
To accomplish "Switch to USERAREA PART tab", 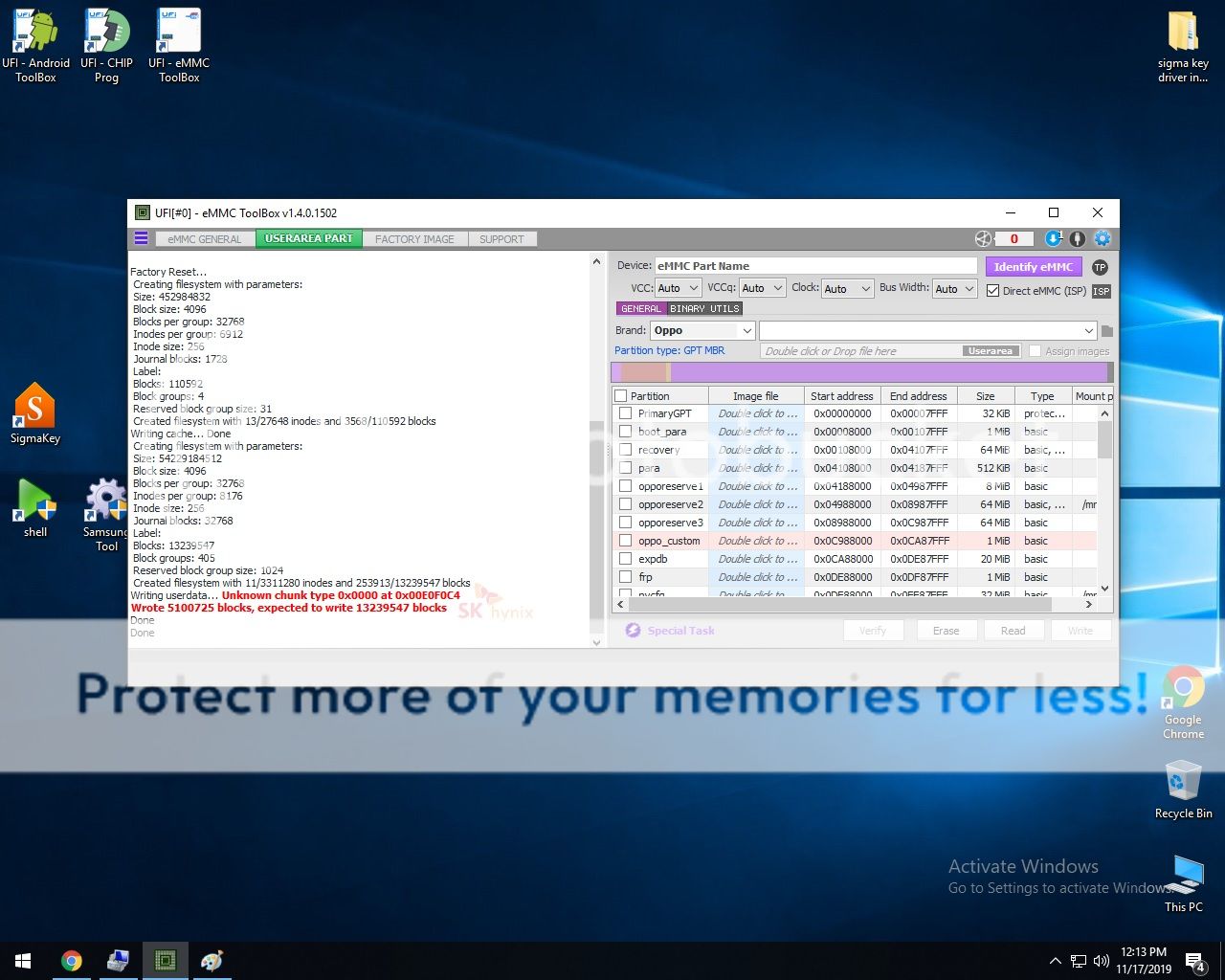I will [309, 239].
